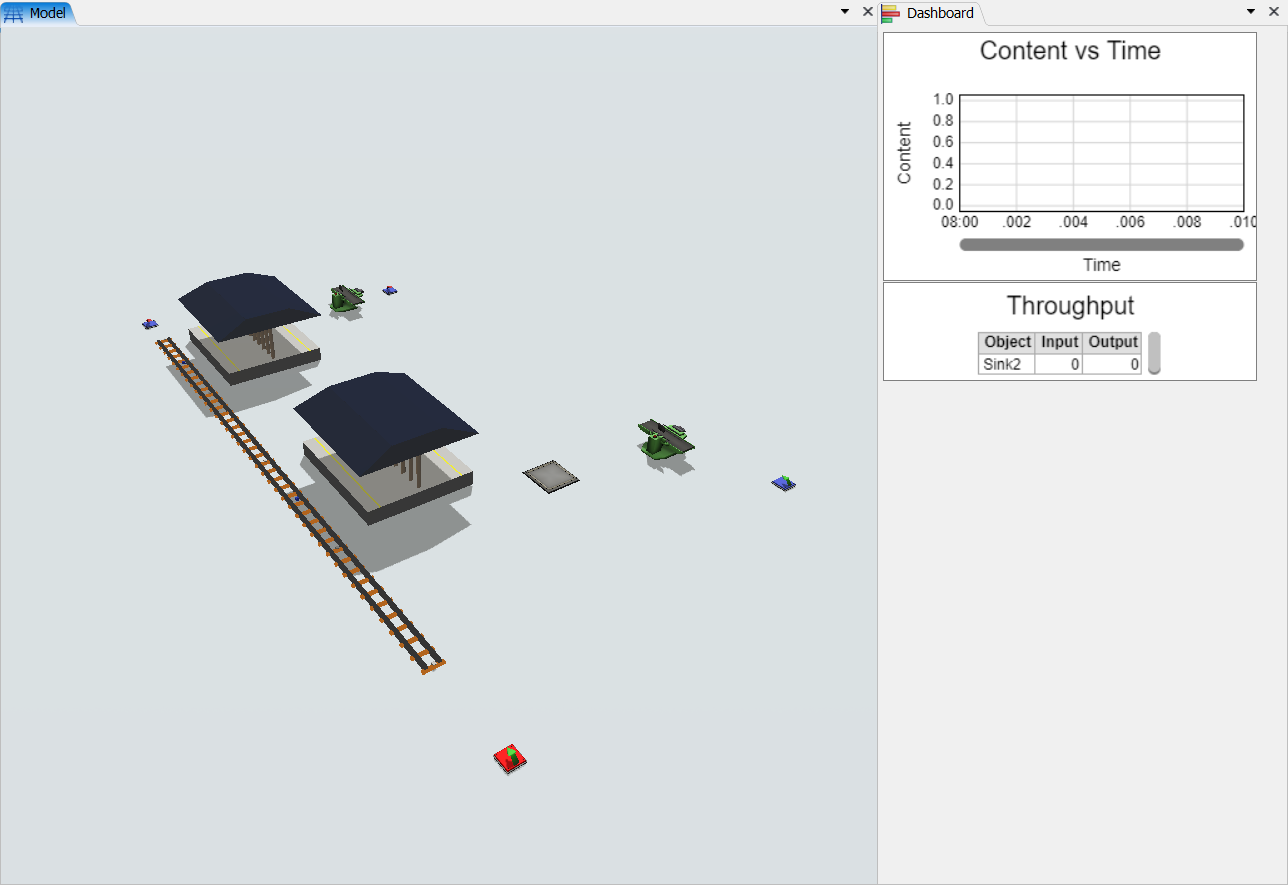Open the Model pane dropdown arrow
The height and width of the screenshot is (885, 1288).
coord(846,12)
